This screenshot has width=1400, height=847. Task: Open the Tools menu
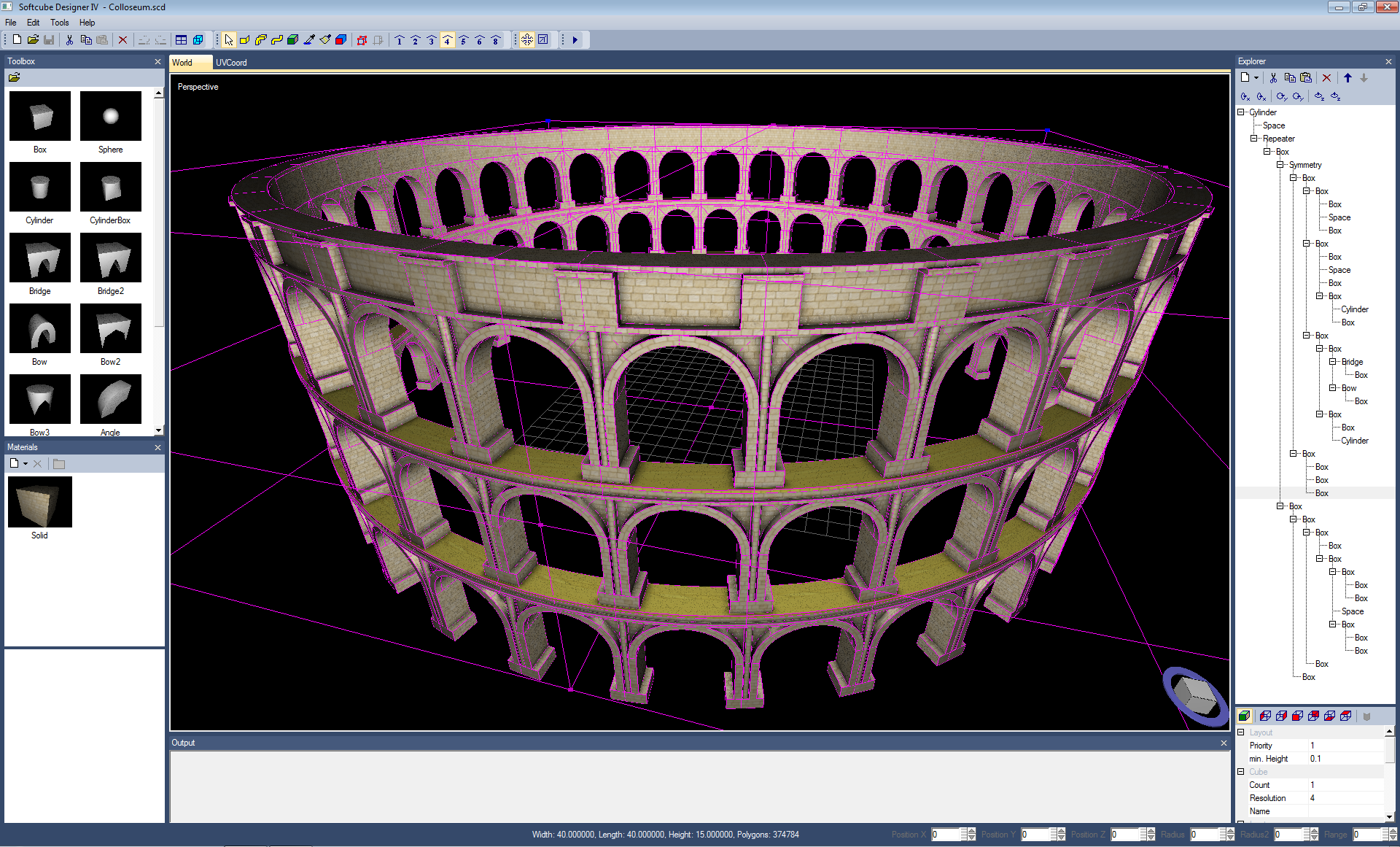(x=59, y=23)
